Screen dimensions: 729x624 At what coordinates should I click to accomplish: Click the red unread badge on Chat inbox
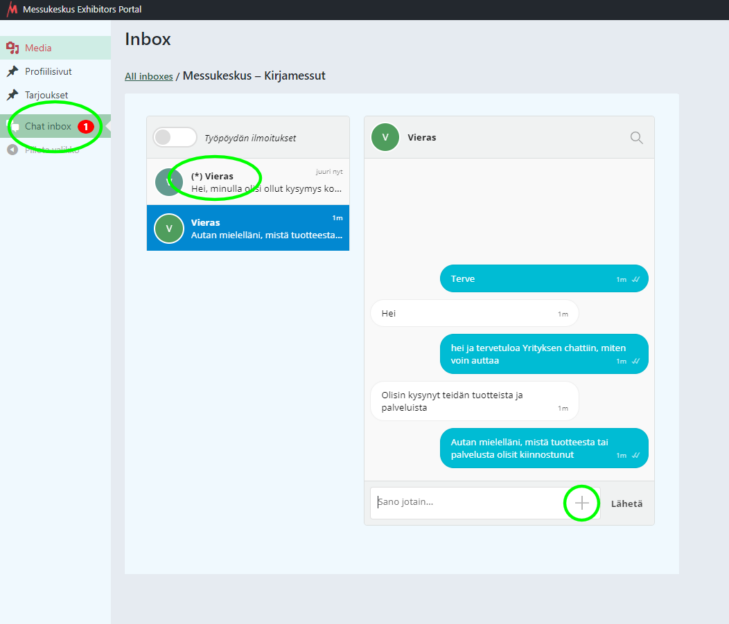pos(85,127)
